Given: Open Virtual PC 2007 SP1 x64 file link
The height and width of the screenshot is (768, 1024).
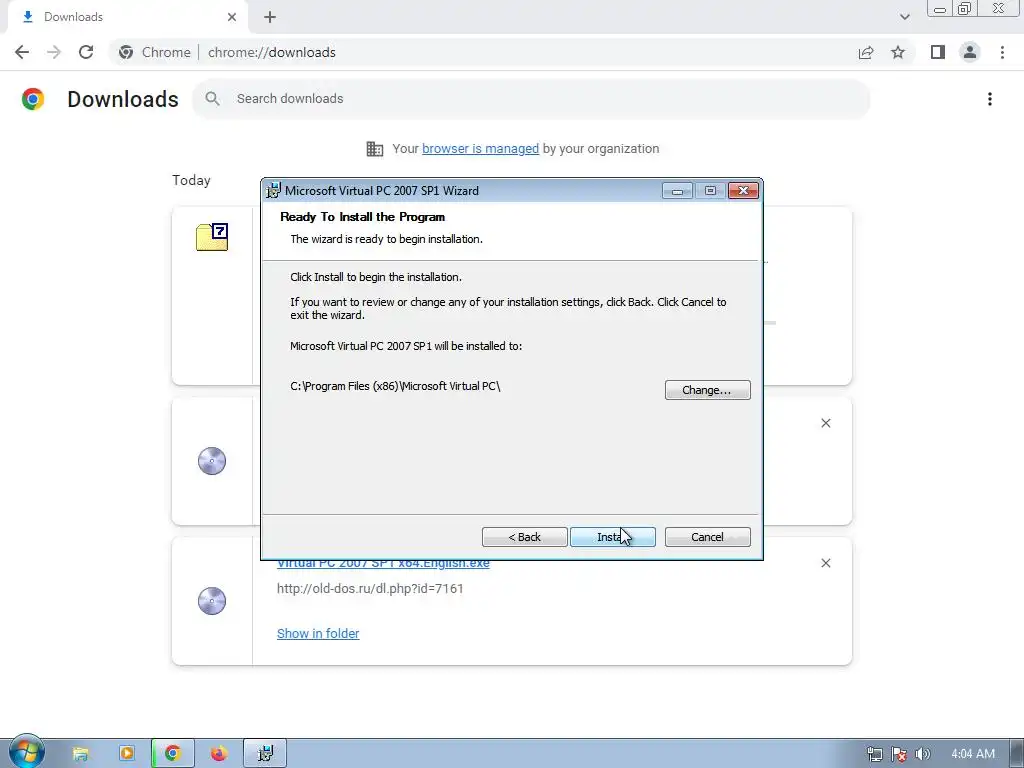Looking at the screenshot, I should click(383, 564).
